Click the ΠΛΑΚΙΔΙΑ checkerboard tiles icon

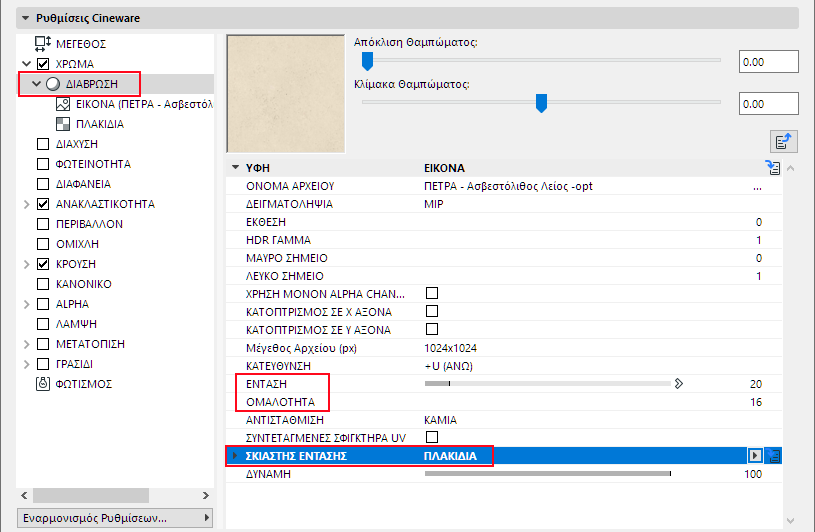pos(63,124)
